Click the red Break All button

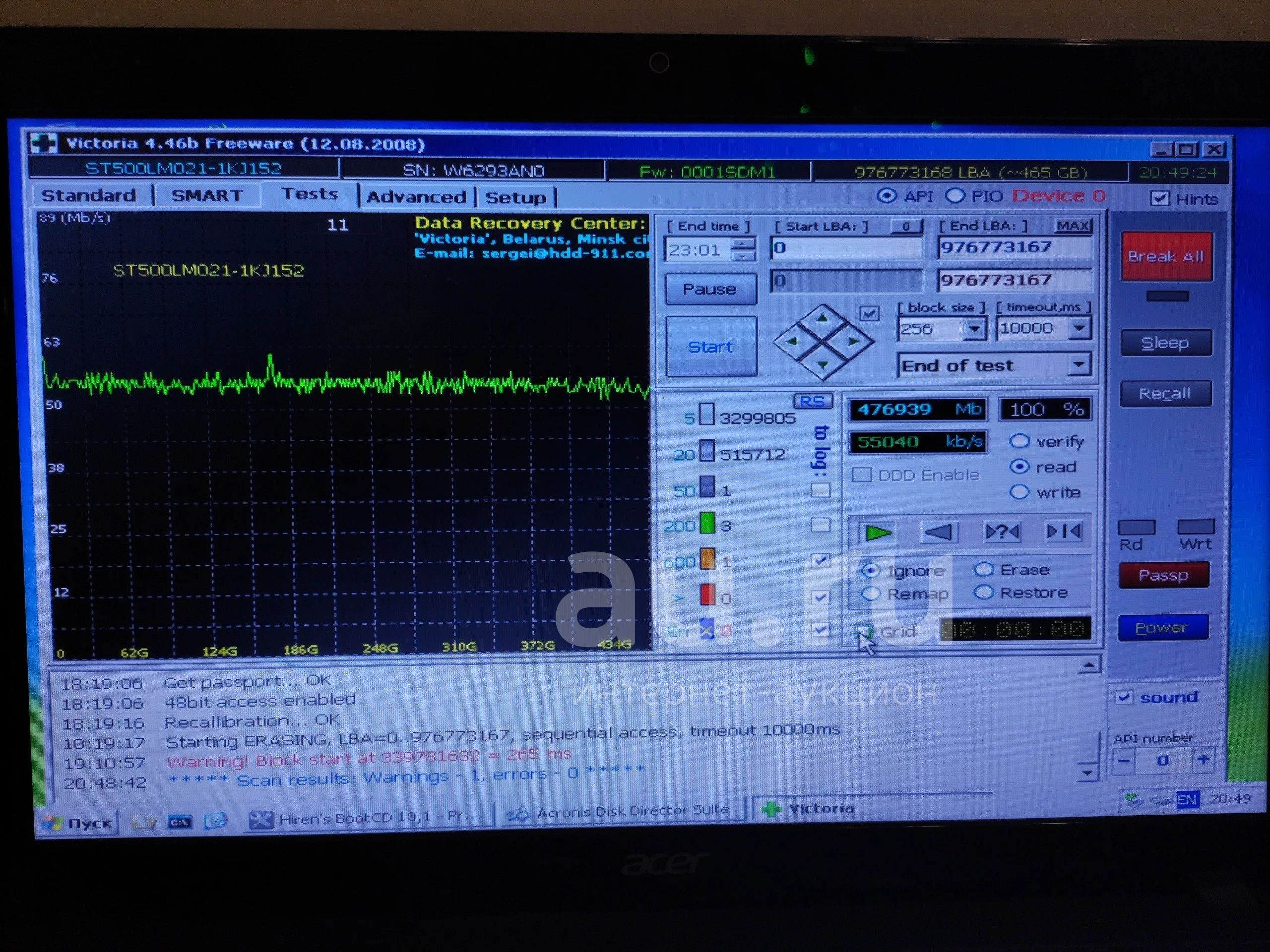pos(1166,256)
